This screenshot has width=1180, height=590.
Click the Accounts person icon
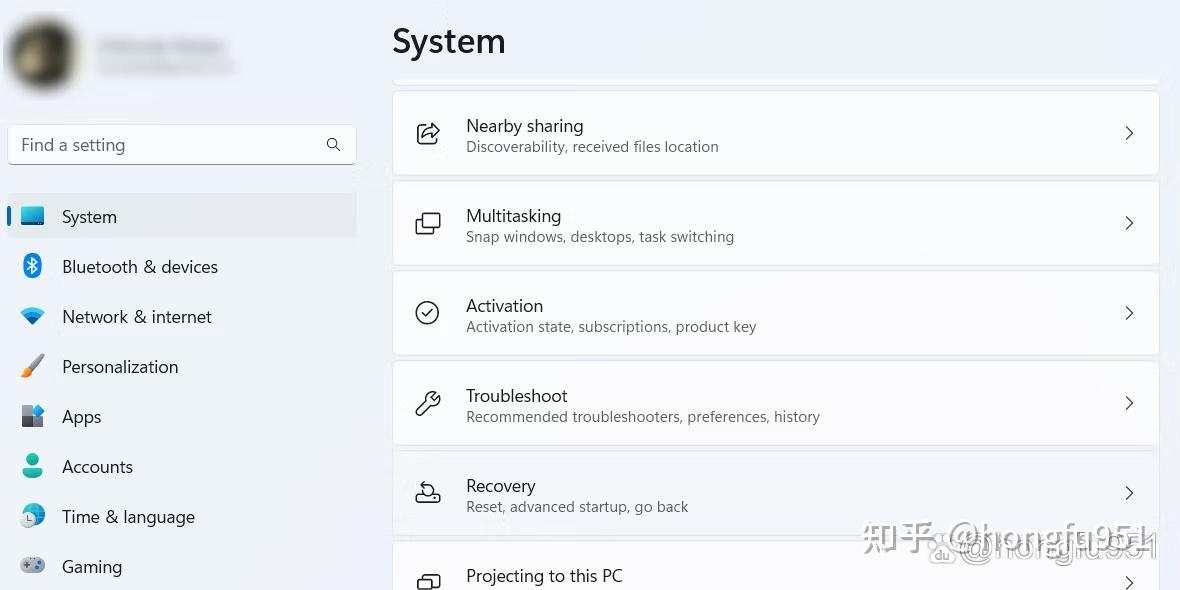coord(32,467)
